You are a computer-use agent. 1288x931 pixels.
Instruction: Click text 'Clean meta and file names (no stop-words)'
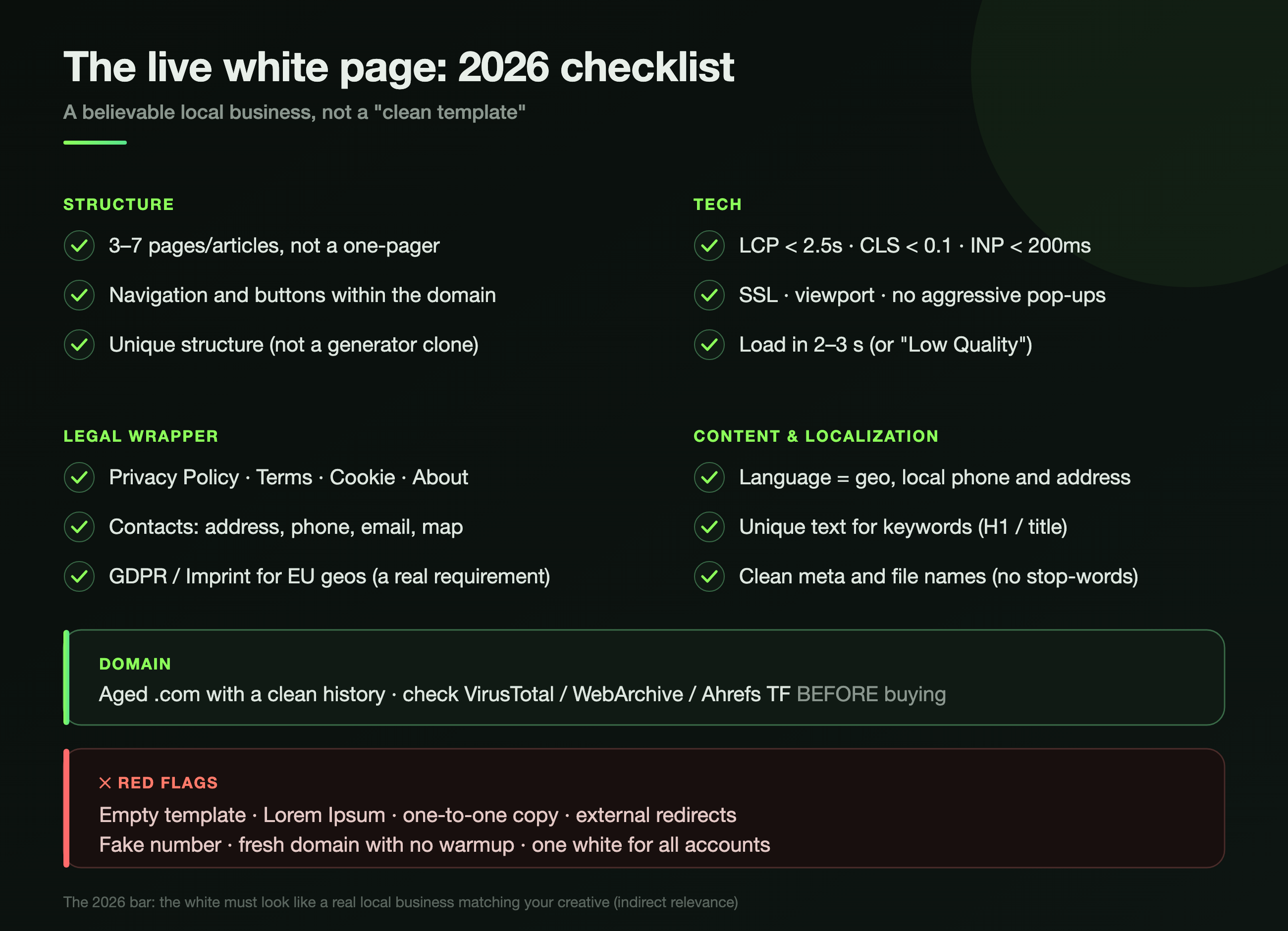point(939,576)
